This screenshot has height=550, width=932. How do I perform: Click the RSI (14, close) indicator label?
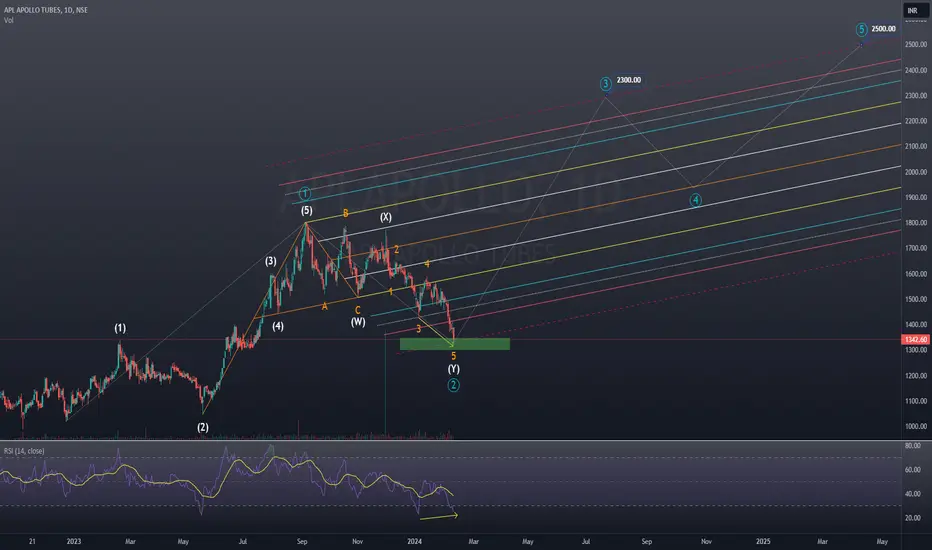click(x=24, y=451)
